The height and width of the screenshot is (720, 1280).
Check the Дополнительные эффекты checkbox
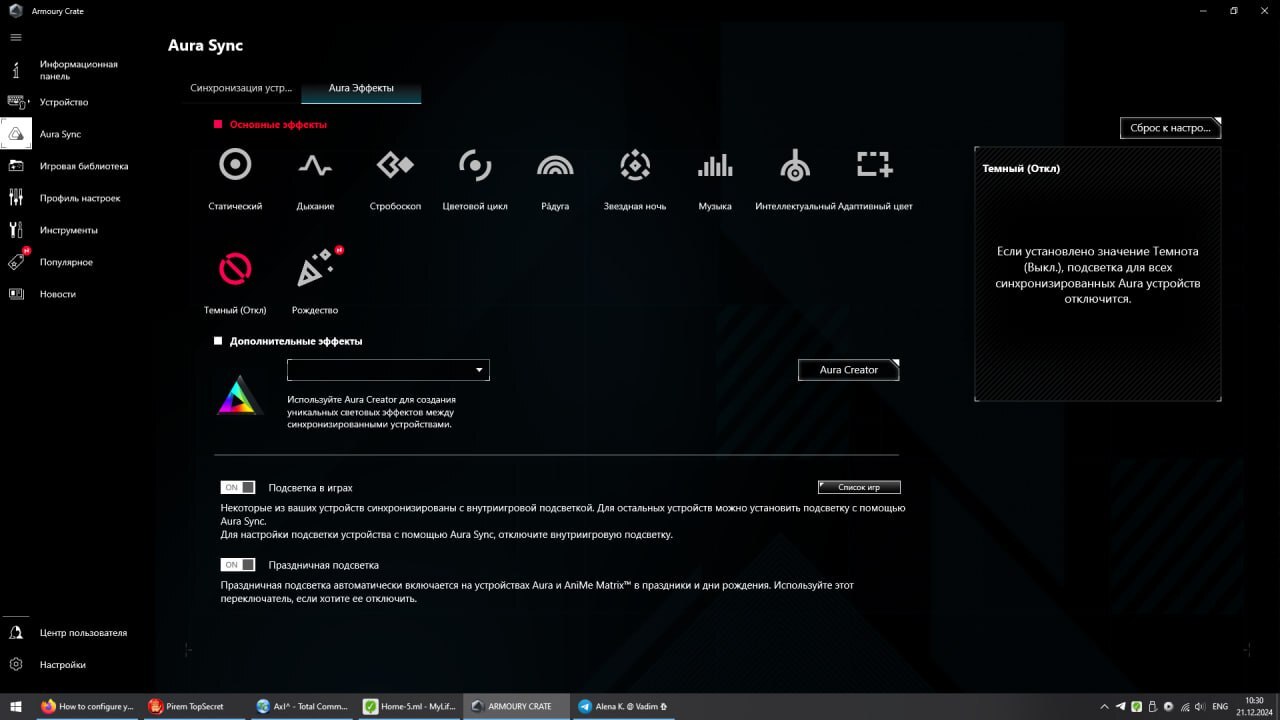pos(218,341)
